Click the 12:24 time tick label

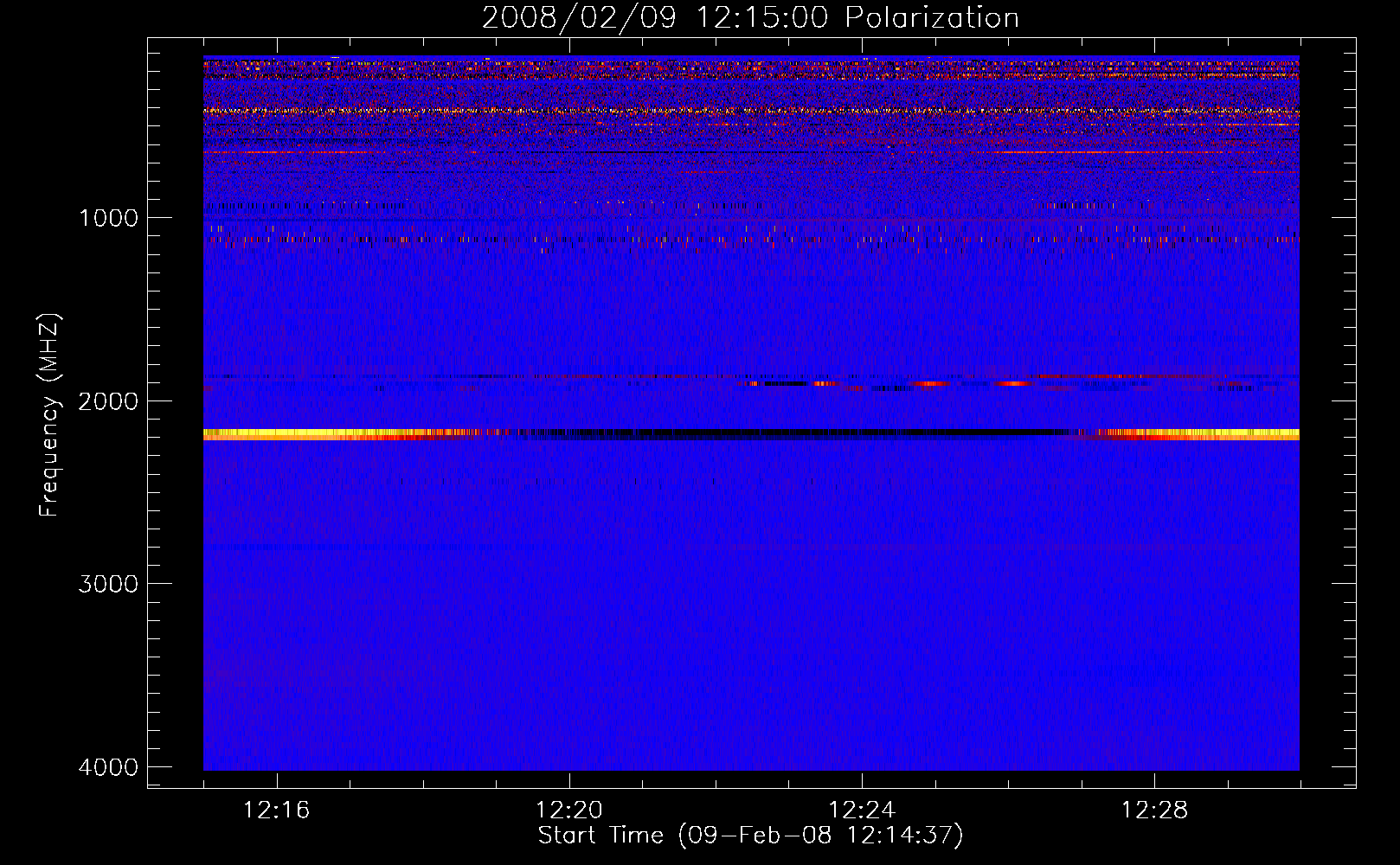tap(861, 811)
